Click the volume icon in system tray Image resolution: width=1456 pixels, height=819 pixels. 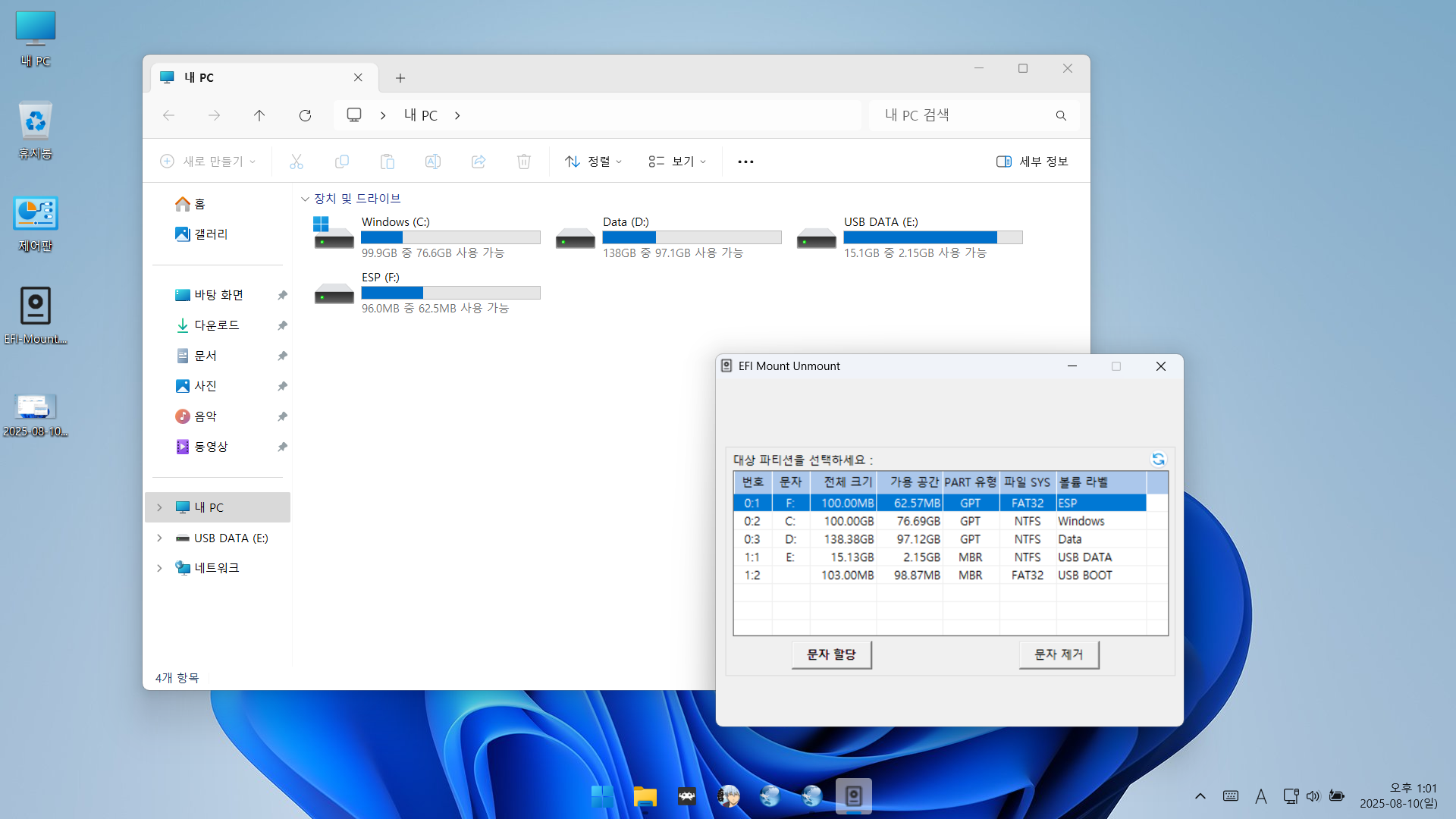(1313, 796)
